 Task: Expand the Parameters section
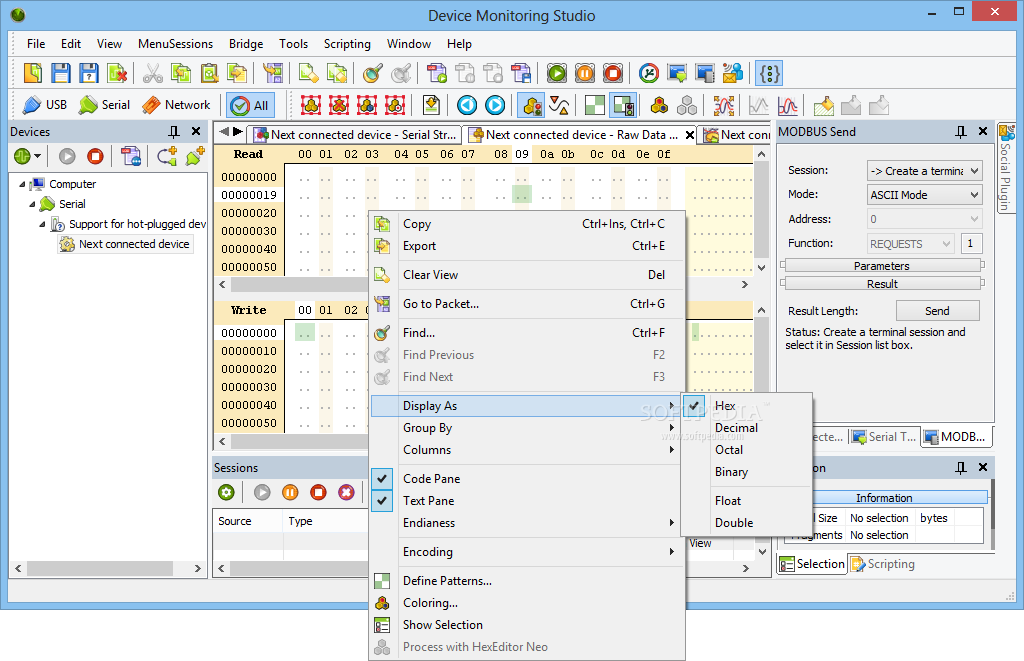click(x=882, y=266)
